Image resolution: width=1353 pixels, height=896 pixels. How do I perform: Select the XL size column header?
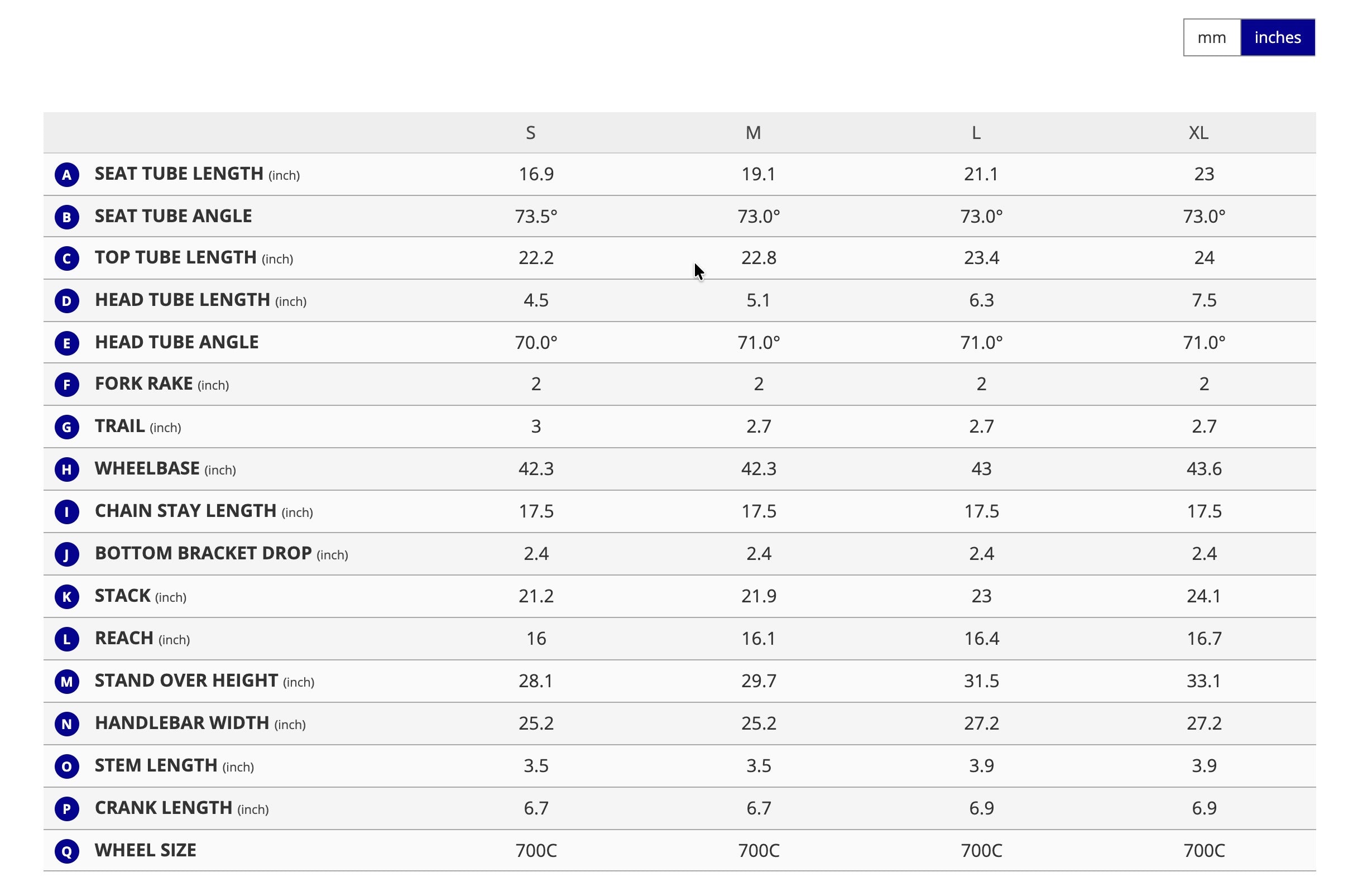[1198, 132]
